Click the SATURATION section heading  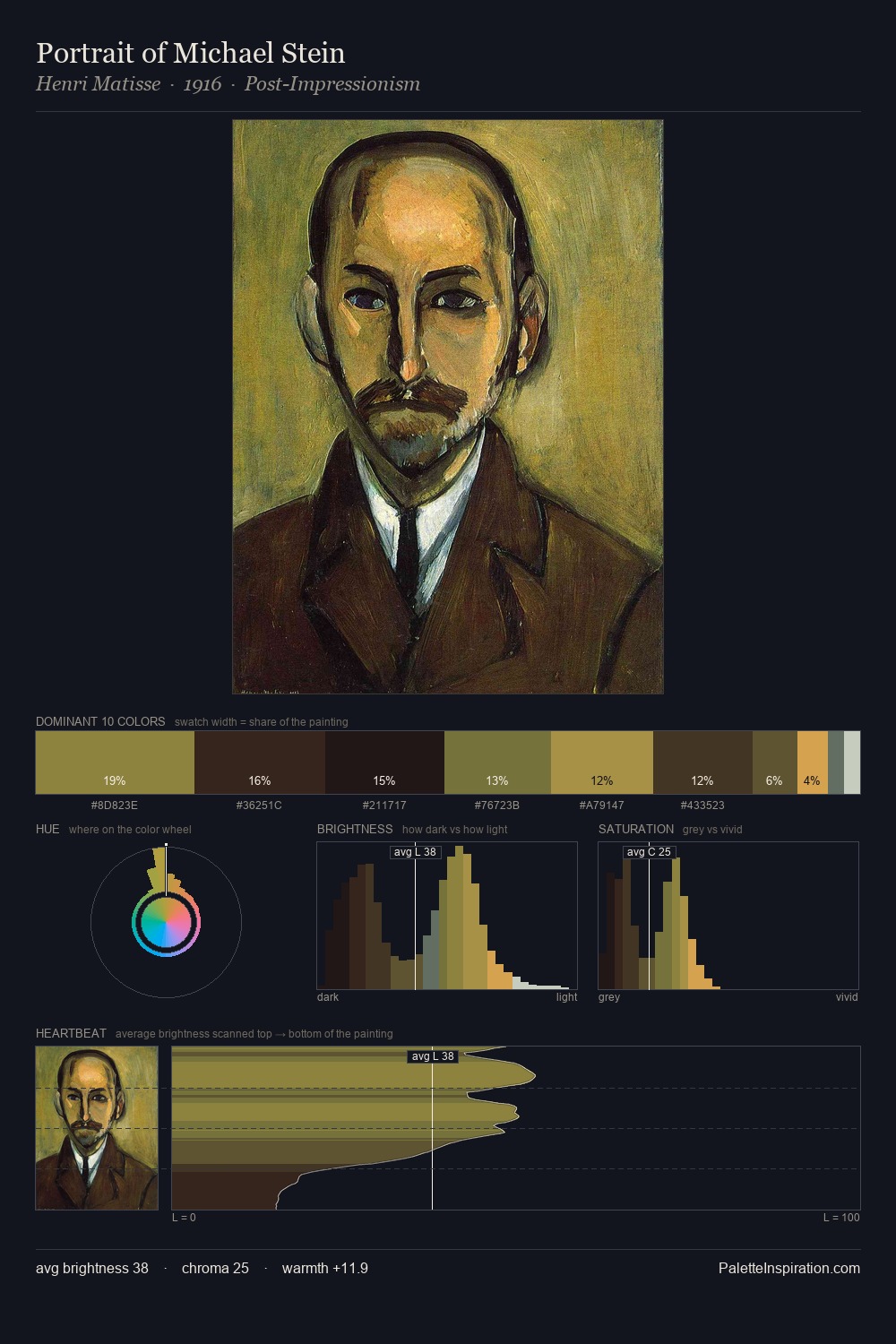[x=636, y=829]
